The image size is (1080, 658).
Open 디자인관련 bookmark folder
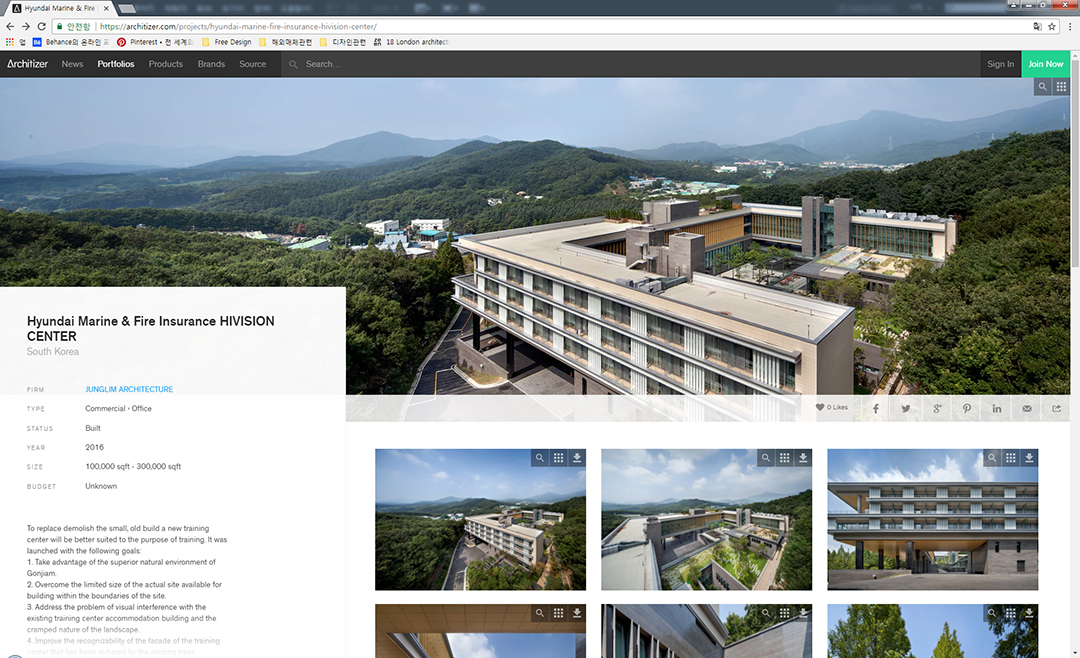(343, 42)
